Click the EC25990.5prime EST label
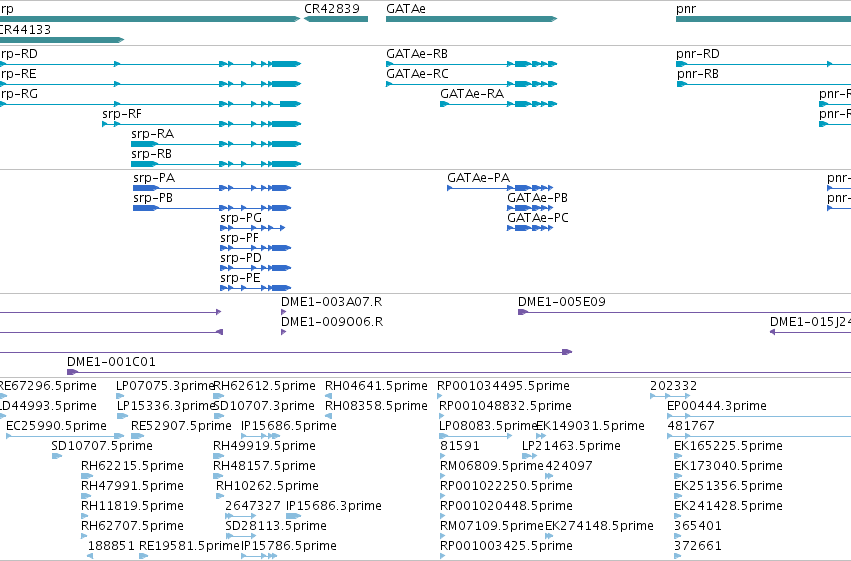This screenshot has height=561, width=851. tap(56, 426)
